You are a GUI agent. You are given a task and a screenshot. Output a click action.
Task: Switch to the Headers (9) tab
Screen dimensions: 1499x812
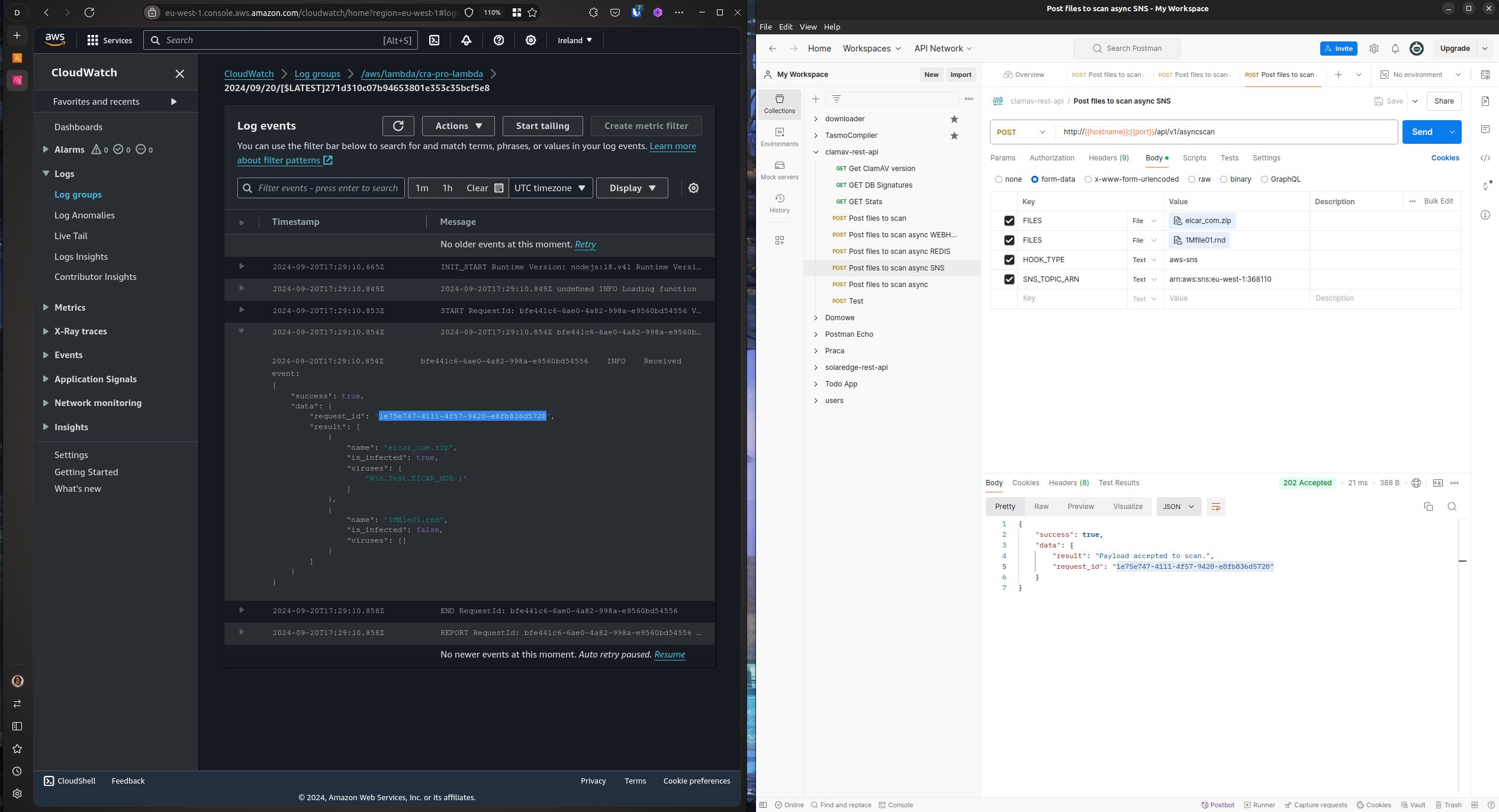tap(1108, 158)
